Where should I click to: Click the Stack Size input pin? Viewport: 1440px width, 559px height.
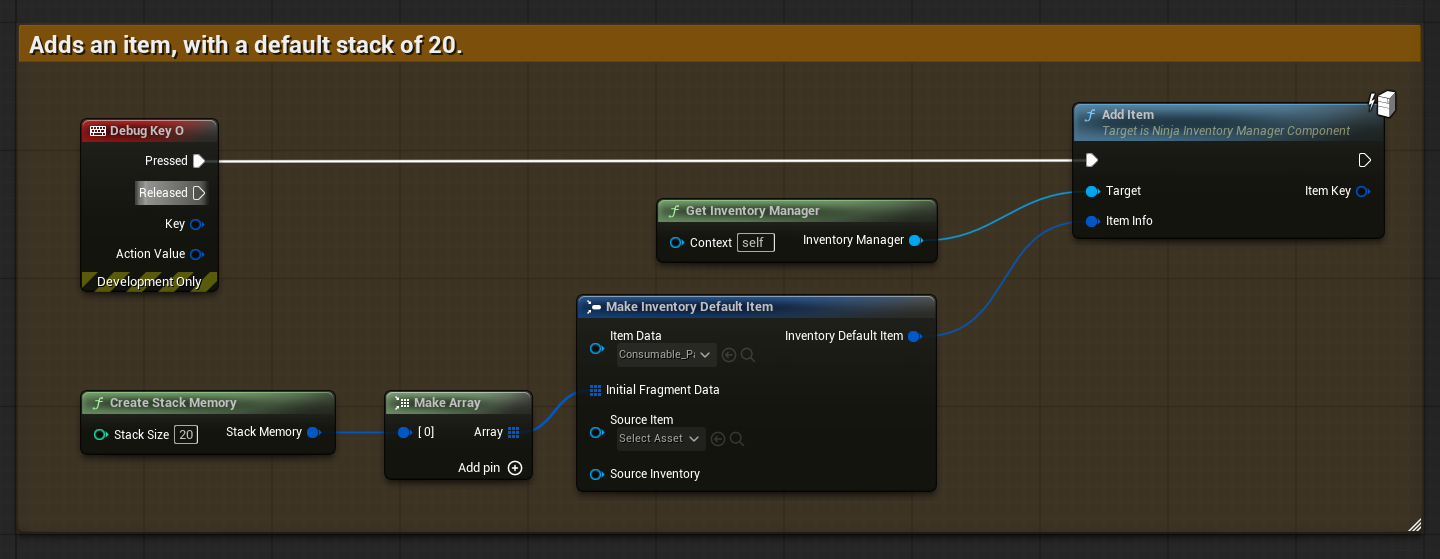pos(101,435)
